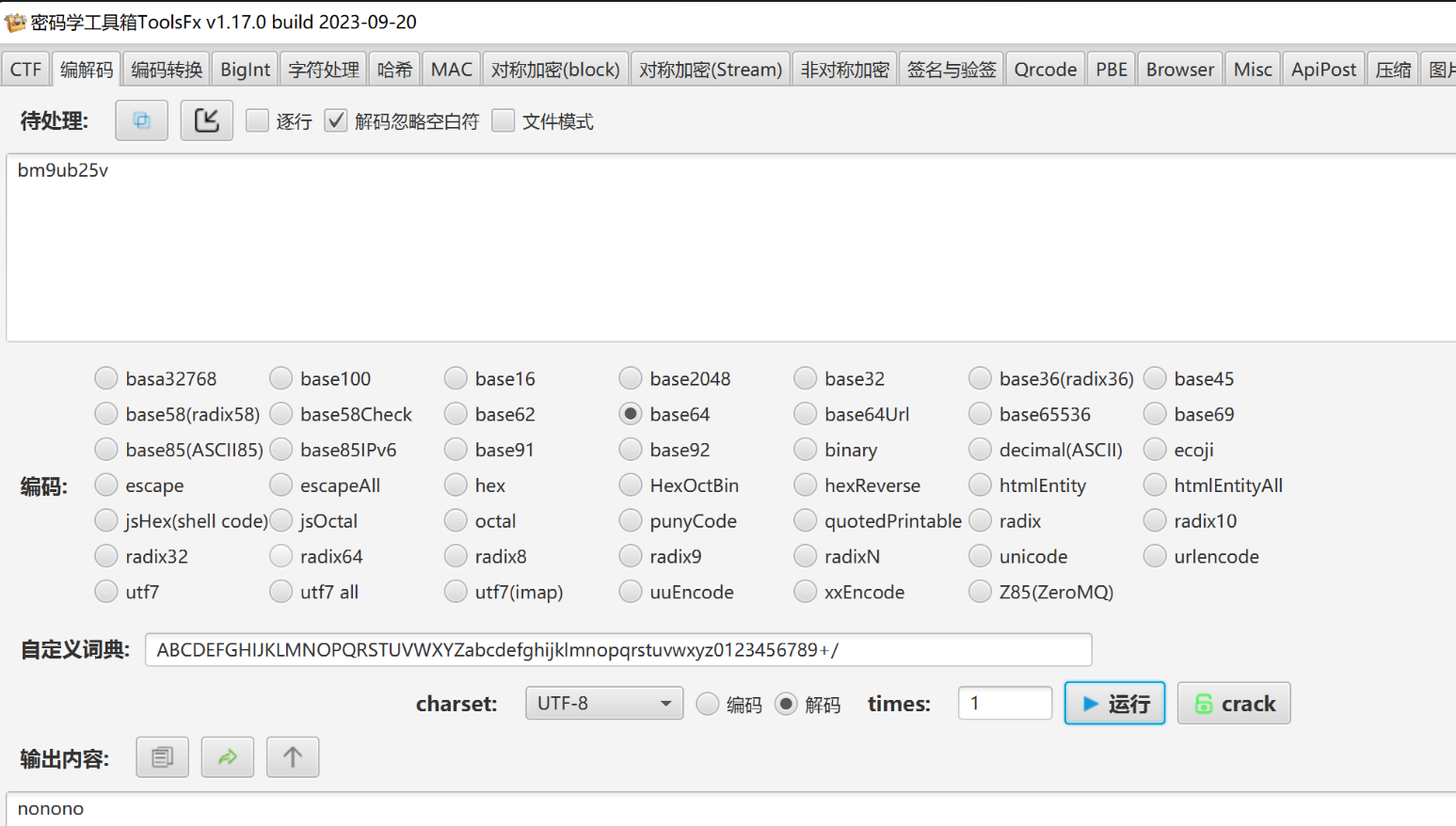The image size is (1456, 826).
Task: Select the escape radio option
Action: pos(106,485)
